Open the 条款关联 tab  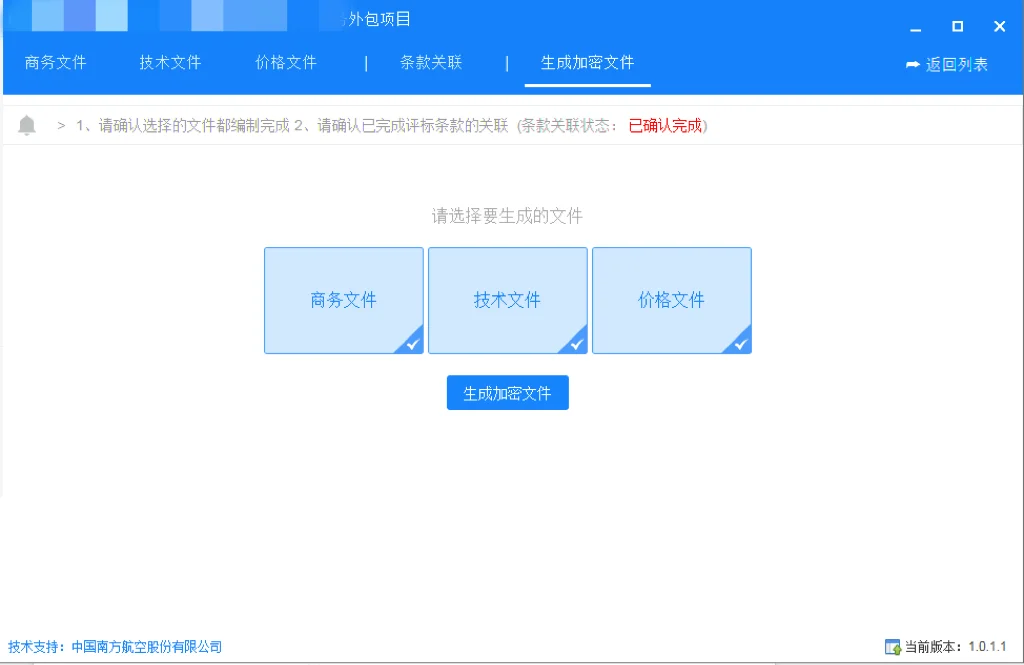click(x=431, y=62)
